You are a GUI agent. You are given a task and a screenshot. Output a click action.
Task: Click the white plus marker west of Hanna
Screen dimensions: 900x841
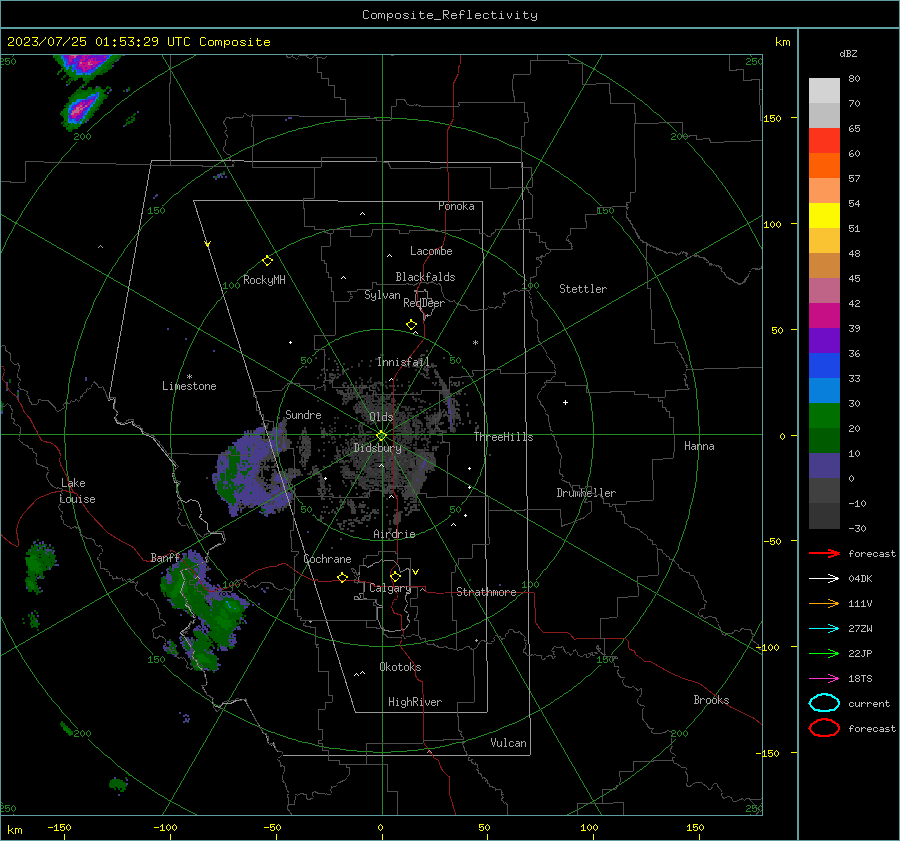pos(565,402)
